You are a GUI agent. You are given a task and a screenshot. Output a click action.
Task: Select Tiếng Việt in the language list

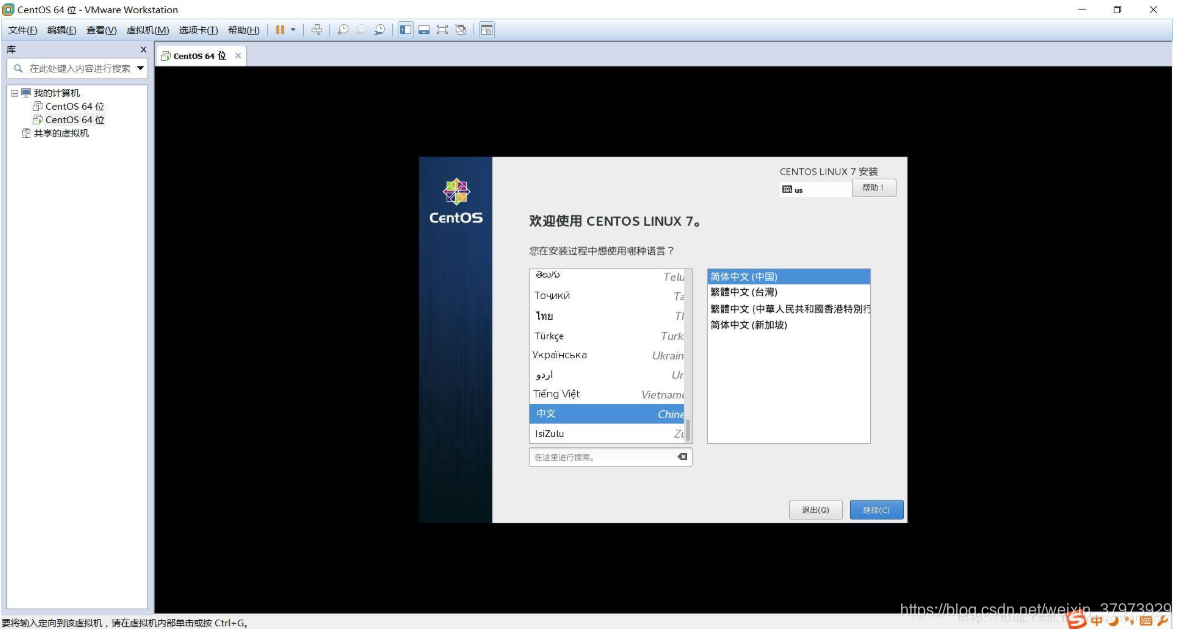tap(607, 394)
